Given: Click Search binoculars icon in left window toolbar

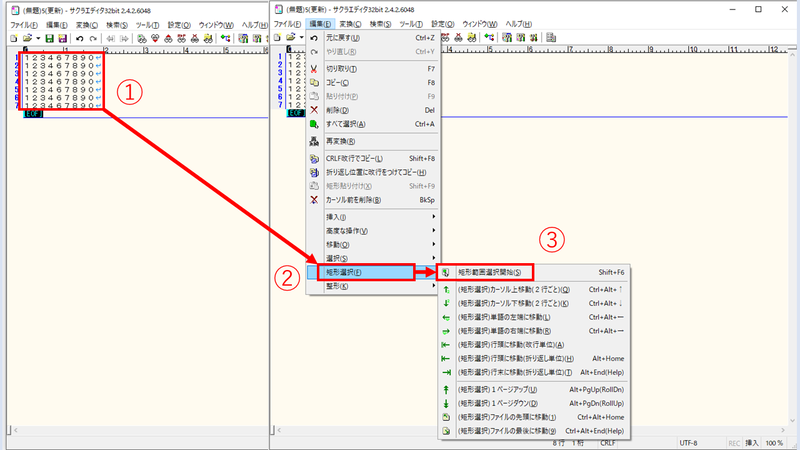Looking at the screenshot, I should click(142, 38).
